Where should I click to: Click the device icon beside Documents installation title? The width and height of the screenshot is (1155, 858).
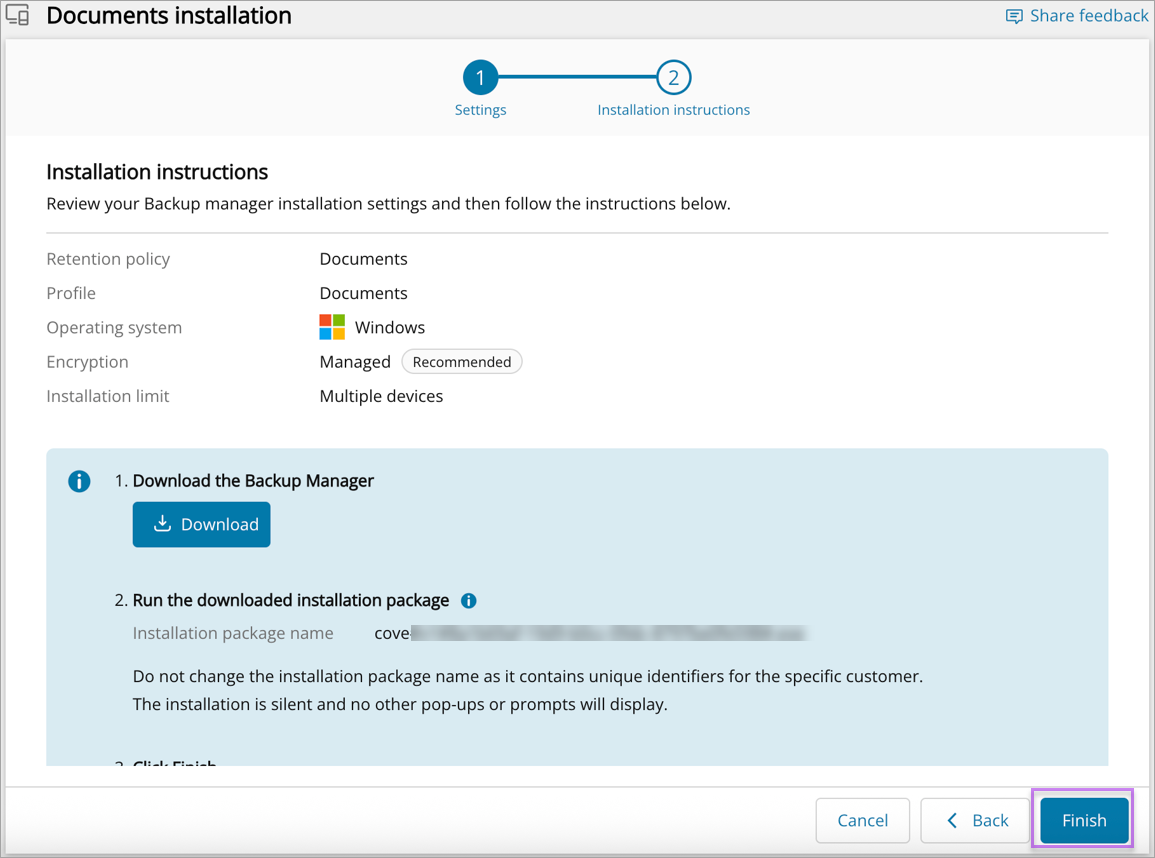click(x=18, y=16)
